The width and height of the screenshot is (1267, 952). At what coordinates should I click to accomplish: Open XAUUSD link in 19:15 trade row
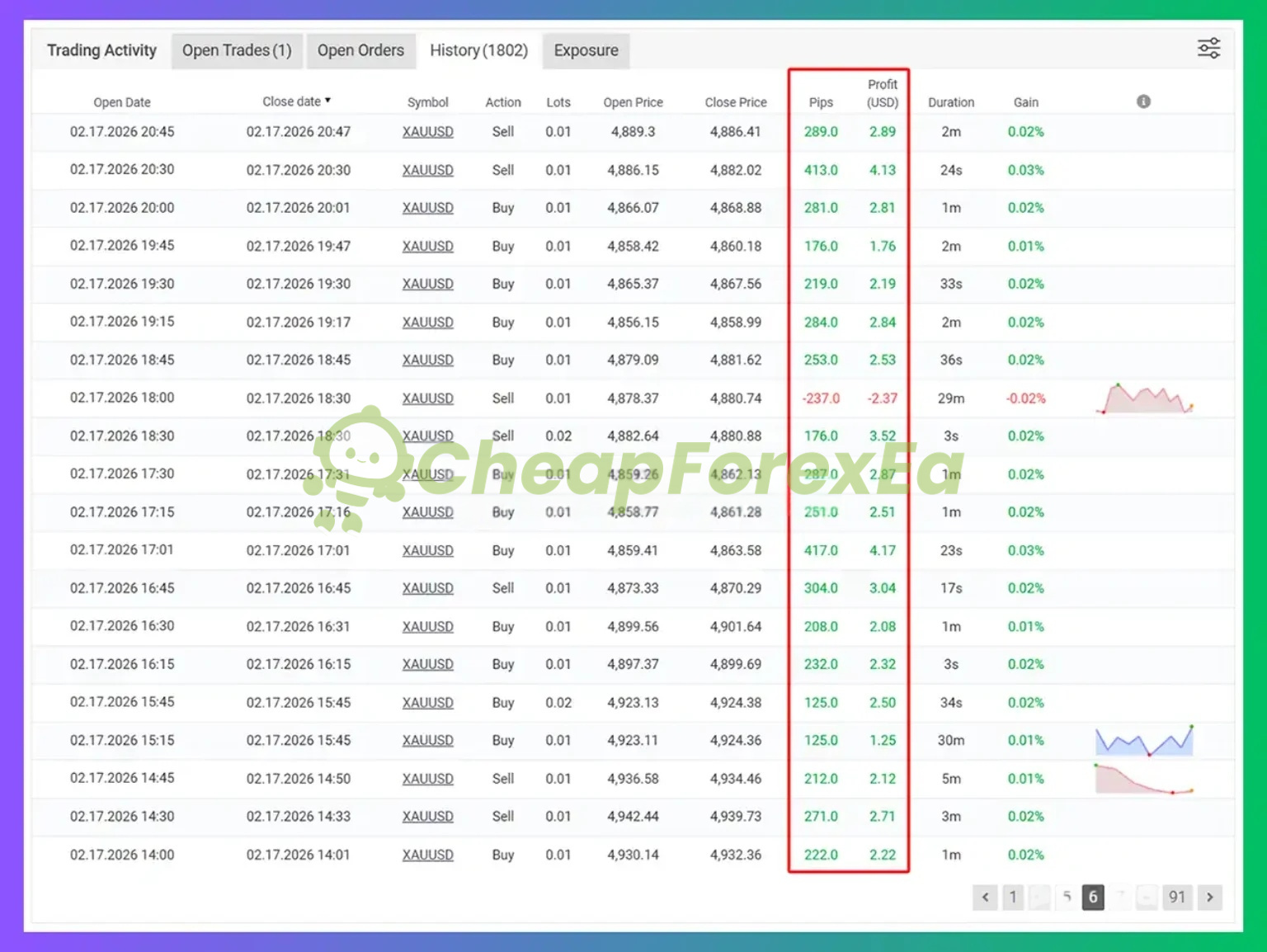[x=427, y=322]
